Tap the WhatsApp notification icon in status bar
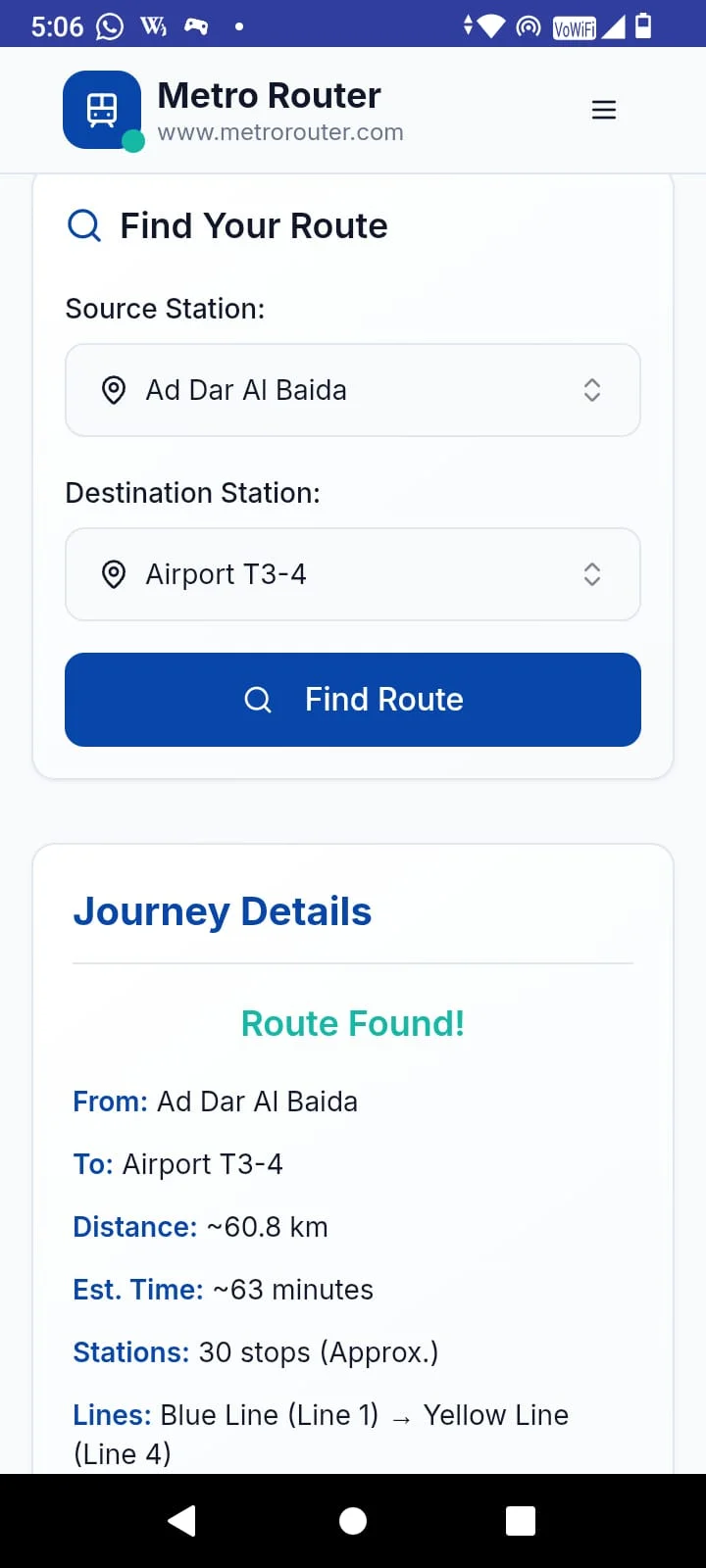The height and width of the screenshot is (1568, 706). [110, 26]
